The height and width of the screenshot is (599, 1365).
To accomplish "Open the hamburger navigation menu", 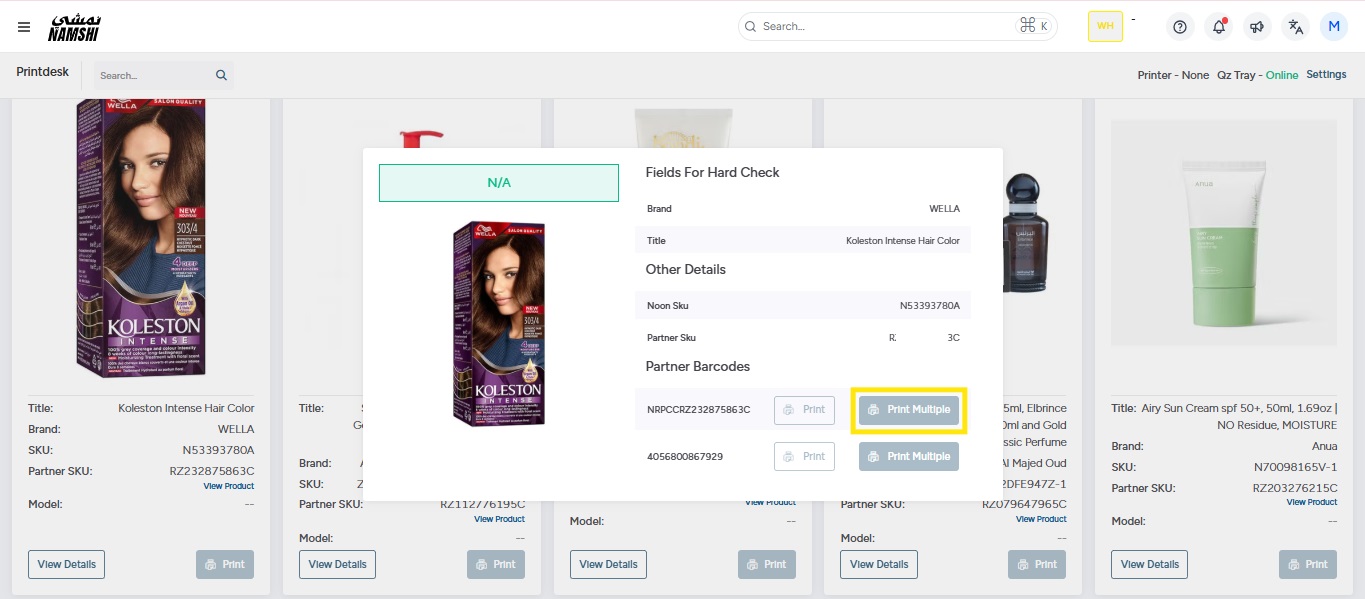I will click(x=24, y=27).
